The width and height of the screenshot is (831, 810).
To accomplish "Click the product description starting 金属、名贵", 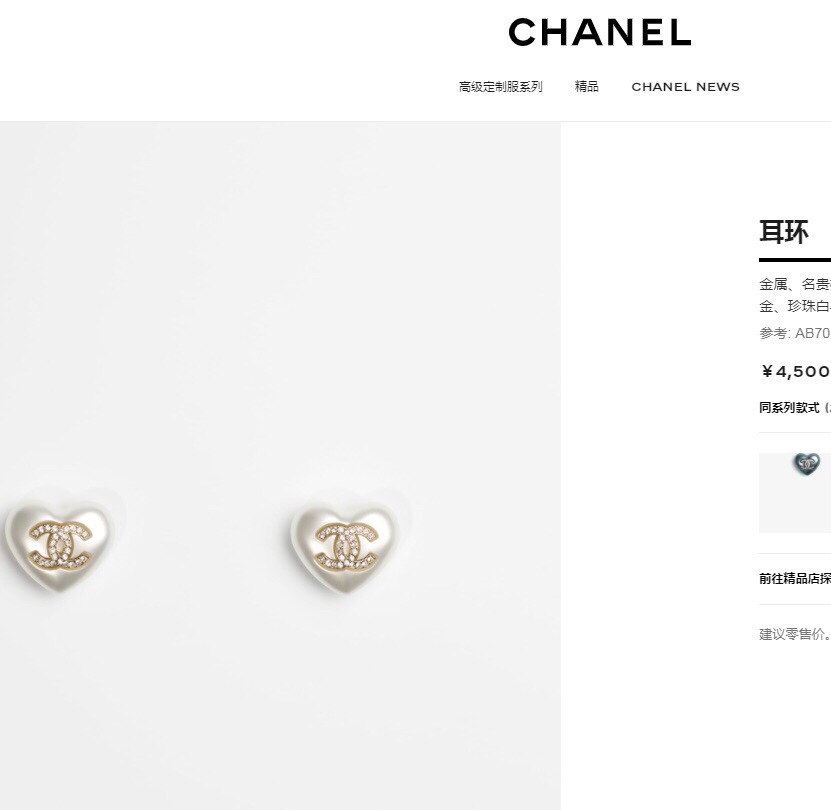I will click(795, 285).
